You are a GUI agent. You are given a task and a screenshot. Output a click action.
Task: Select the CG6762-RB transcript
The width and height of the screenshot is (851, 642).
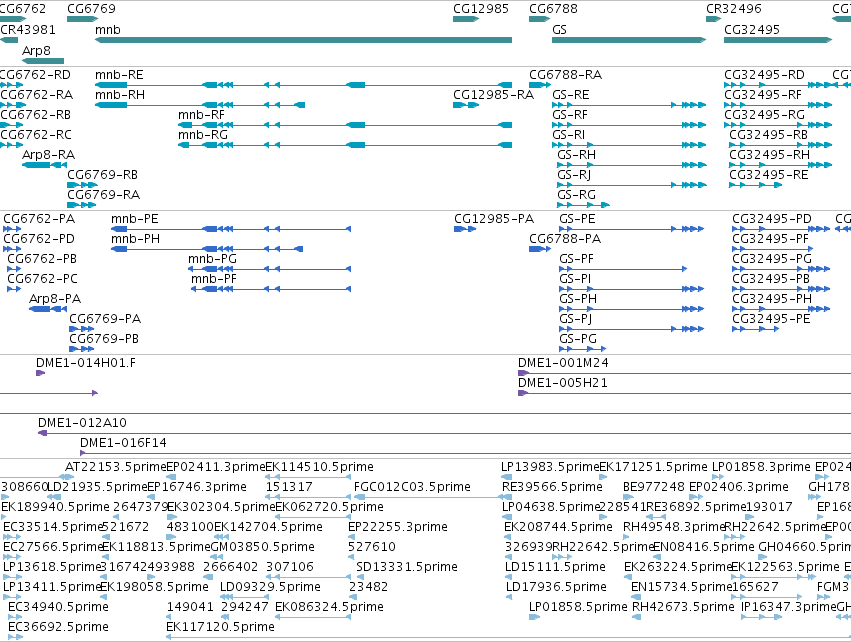coord(11,125)
